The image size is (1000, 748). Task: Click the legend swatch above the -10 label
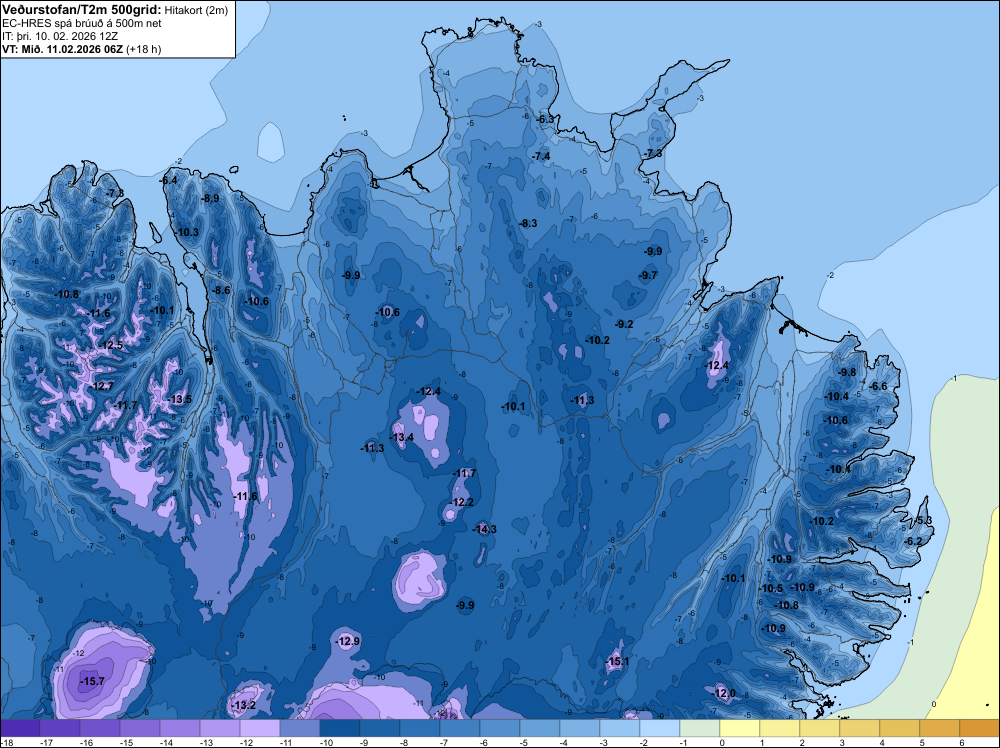point(339,728)
